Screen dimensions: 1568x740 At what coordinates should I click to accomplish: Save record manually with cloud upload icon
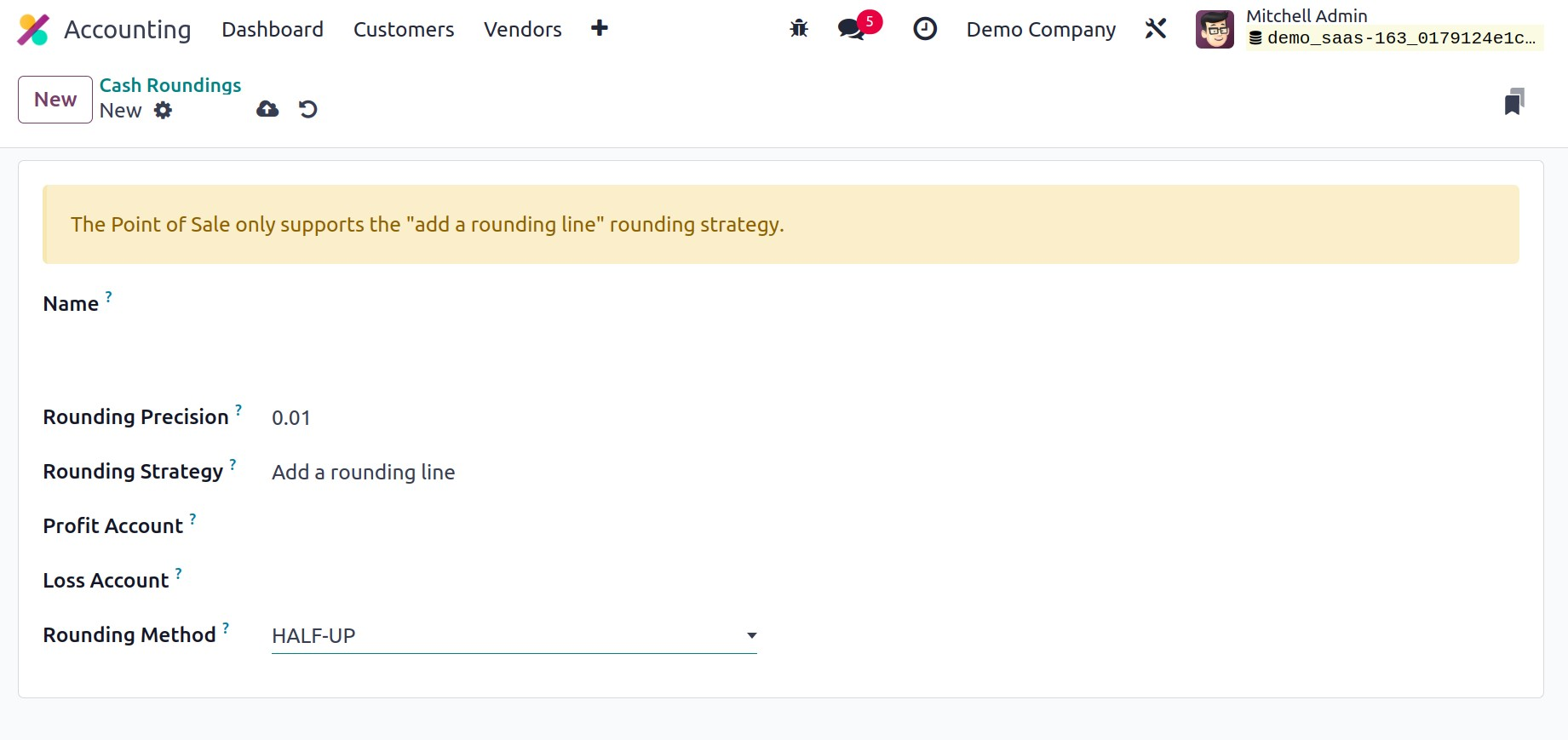point(267,109)
